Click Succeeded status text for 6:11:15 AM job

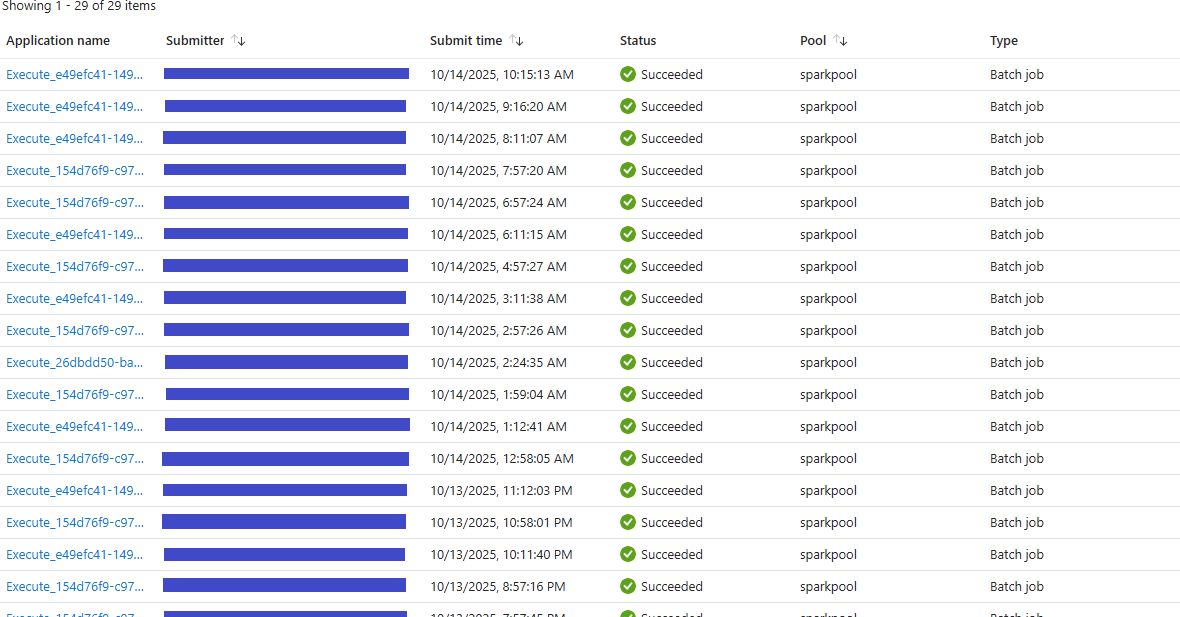pyautogui.click(x=671, y=235)
